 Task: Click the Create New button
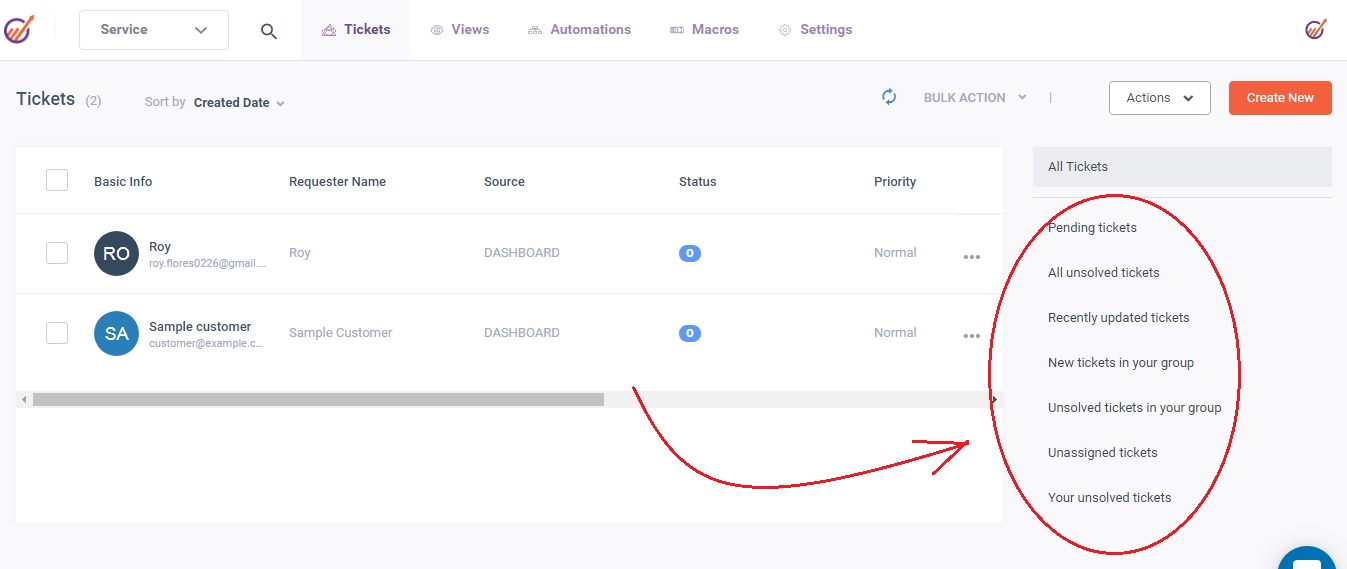1279,98
